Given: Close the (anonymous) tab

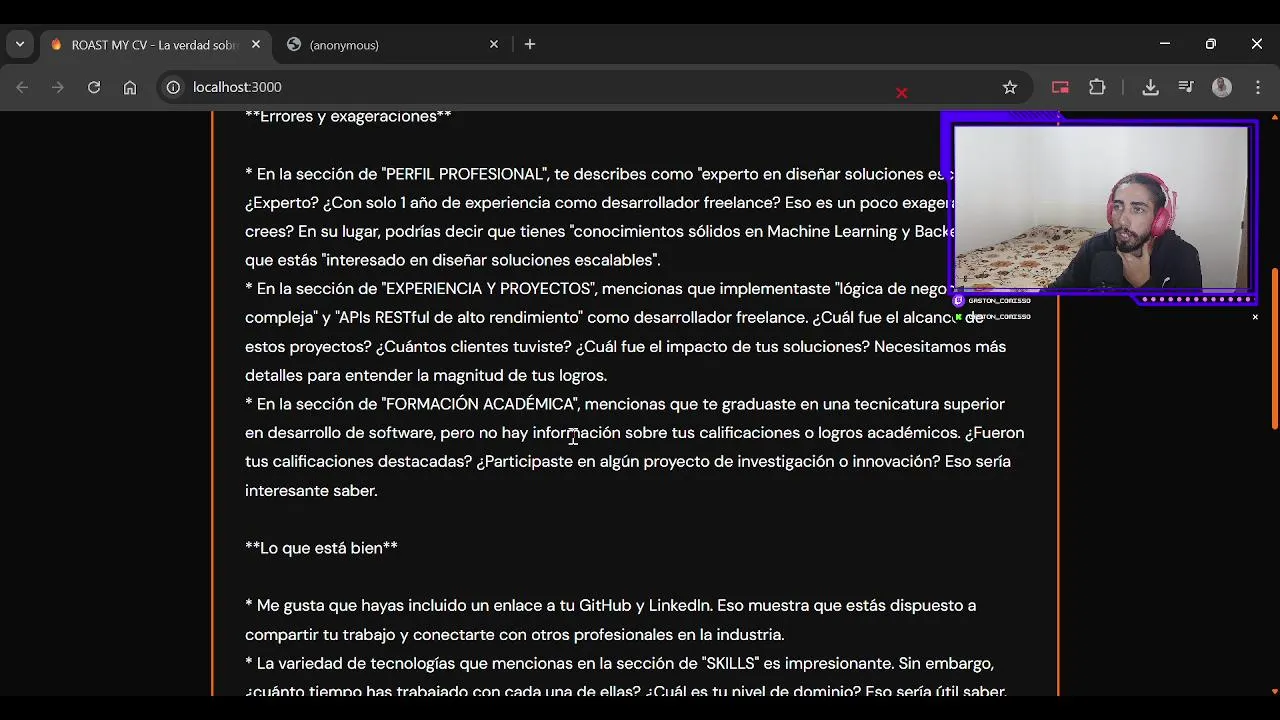Looking at the screenshot, I should [x=494, y=44].
